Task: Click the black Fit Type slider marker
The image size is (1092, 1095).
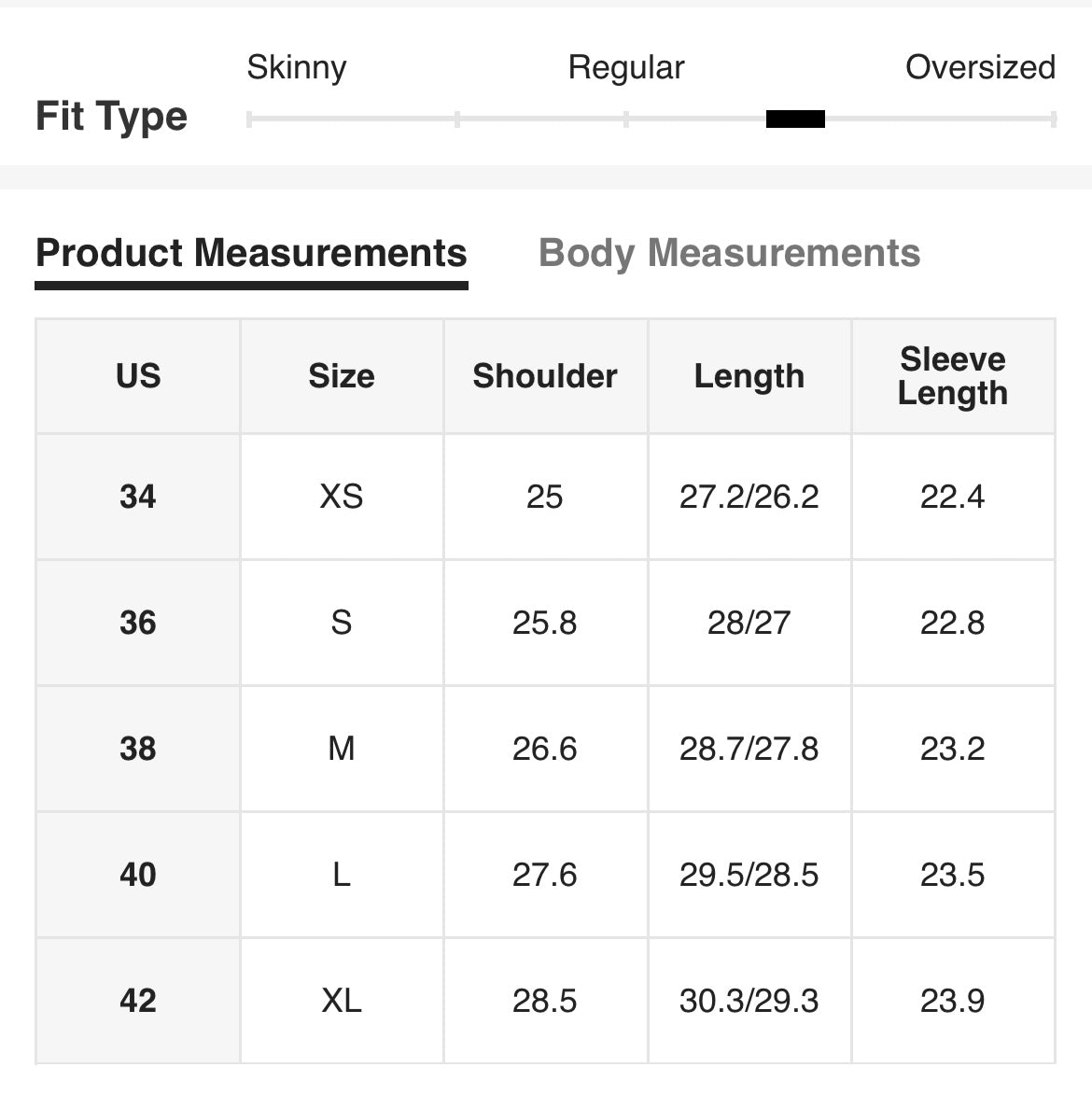Action: [x=795, y=119]
